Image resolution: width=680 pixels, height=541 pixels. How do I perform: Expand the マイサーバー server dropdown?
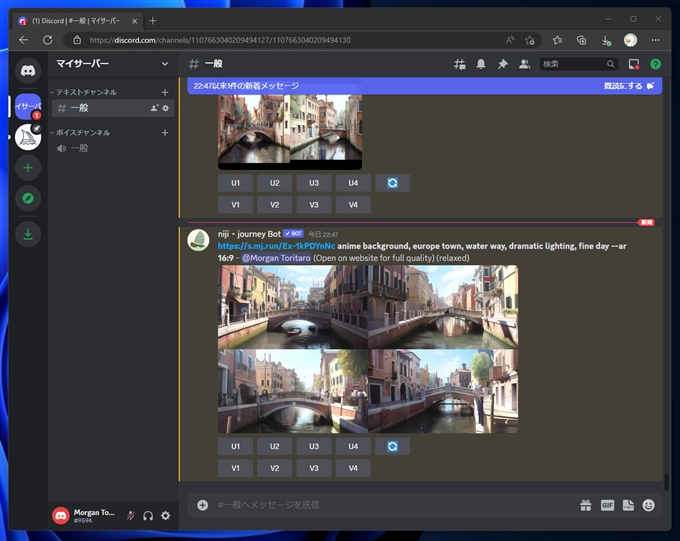coord(165,64)
